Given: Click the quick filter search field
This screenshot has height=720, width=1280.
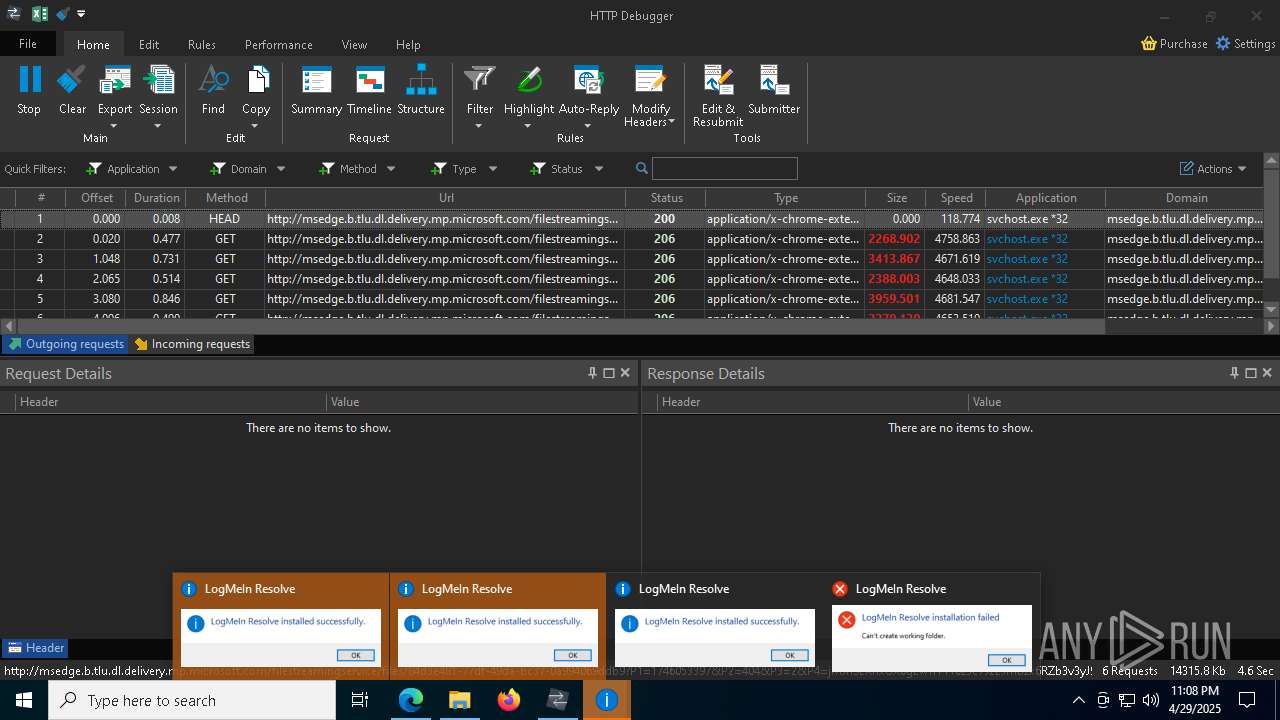Looking at the screenshot, I should (x=725, y=168).
